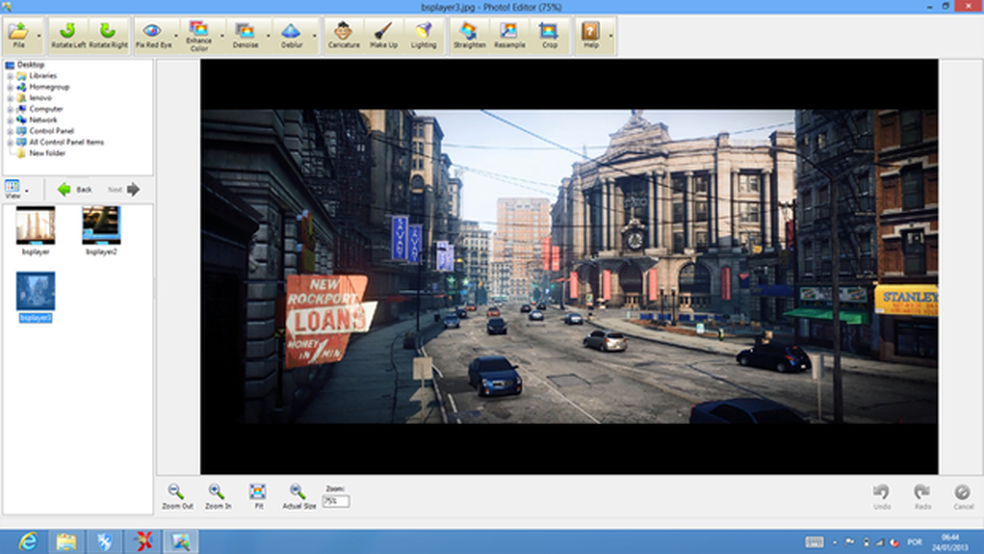
Task: Open the Caricature tool
Action: point(343,35)
